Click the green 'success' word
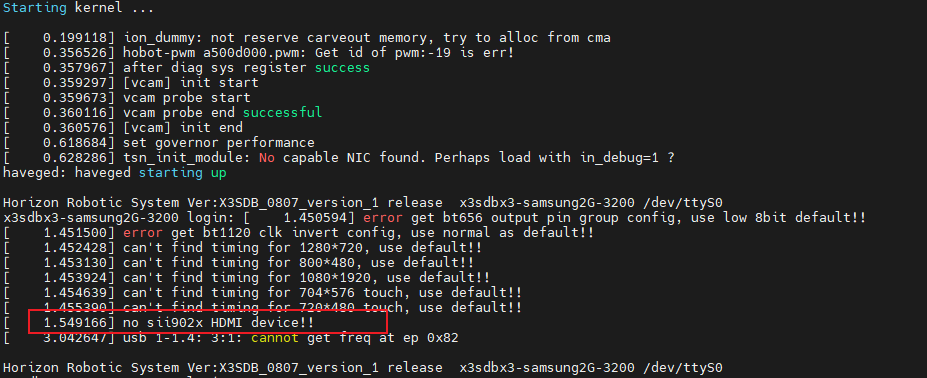This screenshot has width=927, height=378. [x=342, y=67]
